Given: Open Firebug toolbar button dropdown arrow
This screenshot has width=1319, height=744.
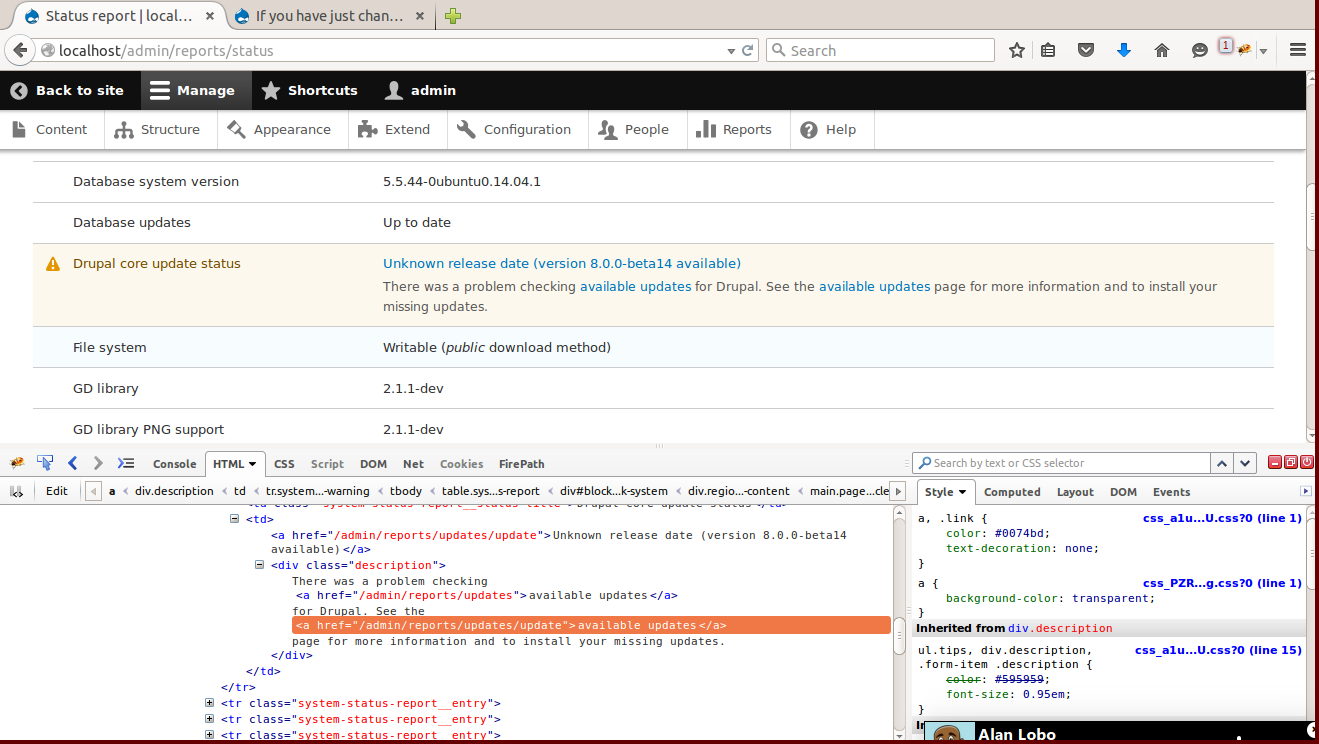Looking at the screenshot, I should [1264, 51].
